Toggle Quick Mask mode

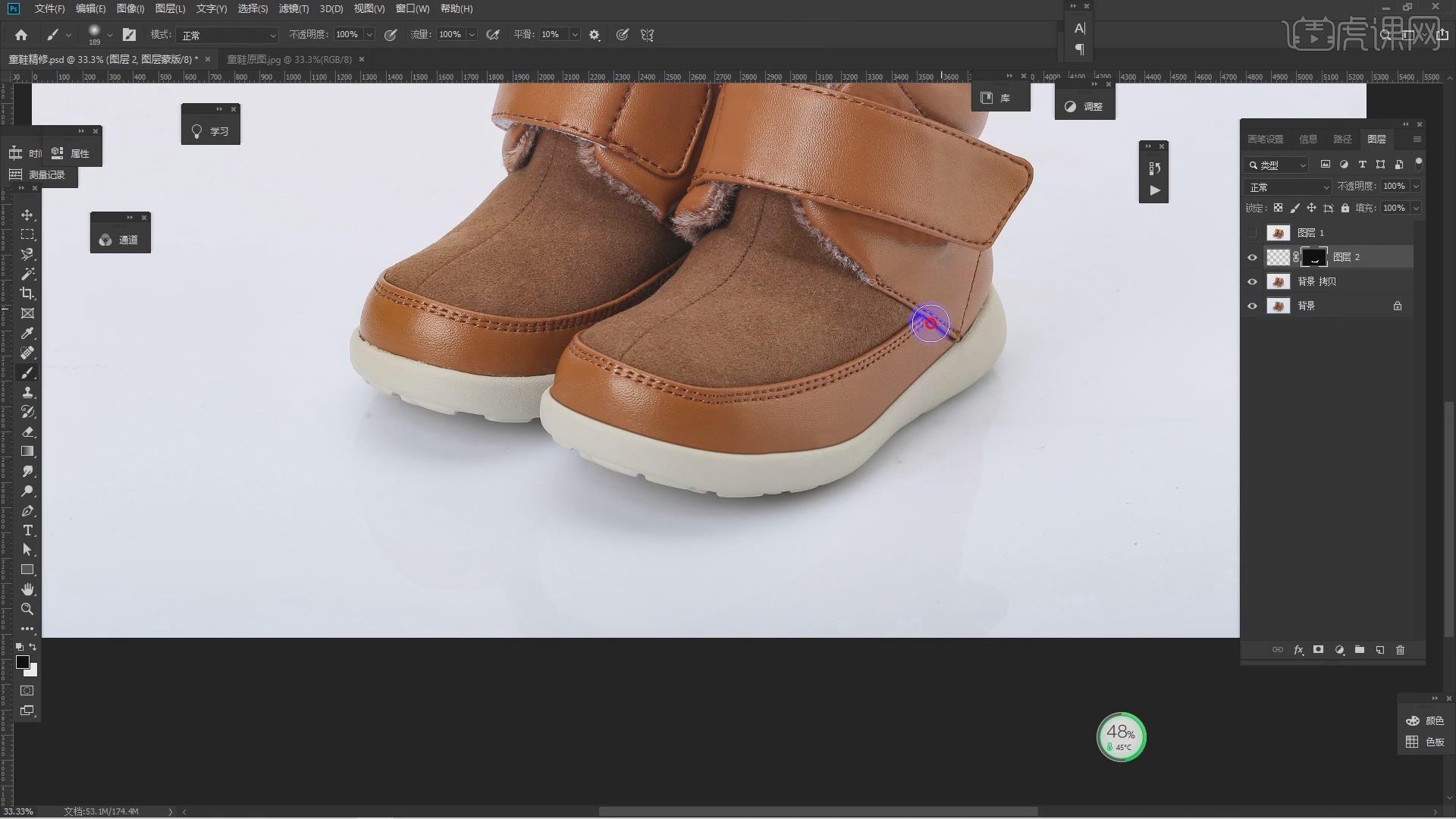pos(27,691)
